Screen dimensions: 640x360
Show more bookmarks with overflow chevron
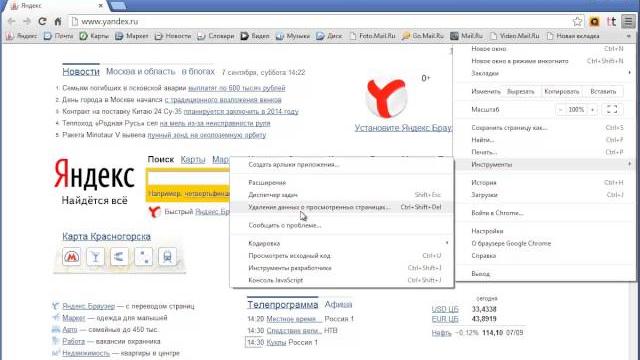point(629,36)
